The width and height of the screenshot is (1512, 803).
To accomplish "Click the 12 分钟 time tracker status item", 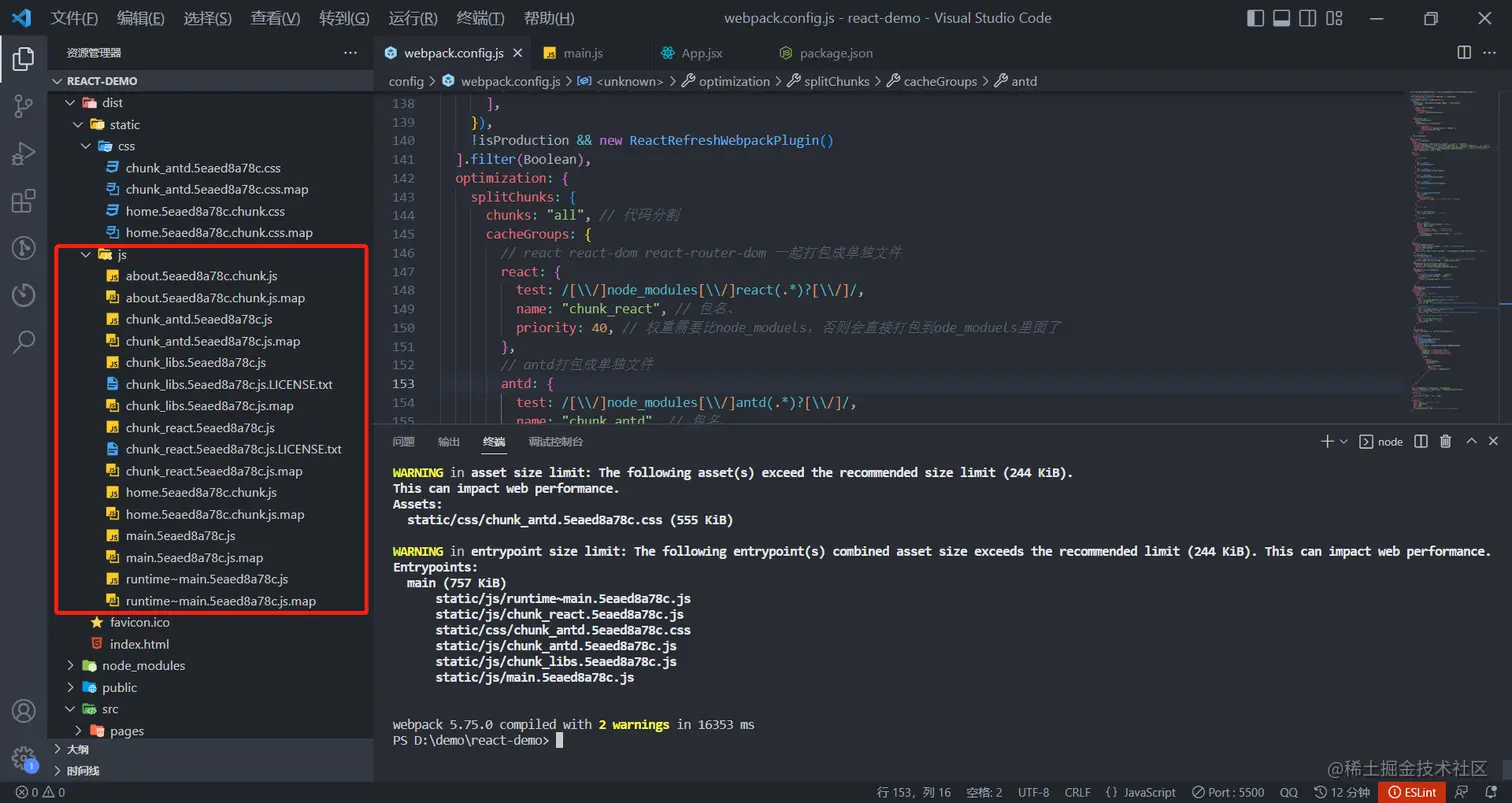I will (1342, 792).
